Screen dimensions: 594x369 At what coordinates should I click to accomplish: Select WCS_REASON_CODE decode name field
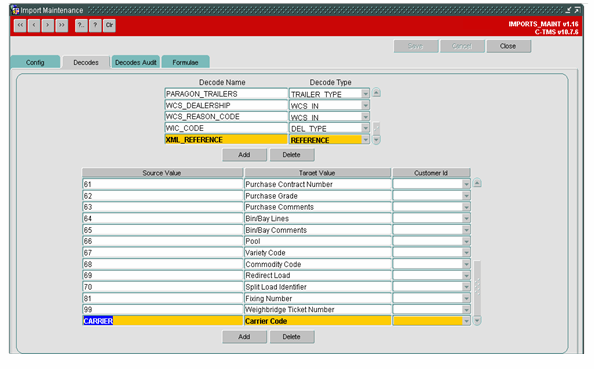pyautogui.click(x=226, y=117)
